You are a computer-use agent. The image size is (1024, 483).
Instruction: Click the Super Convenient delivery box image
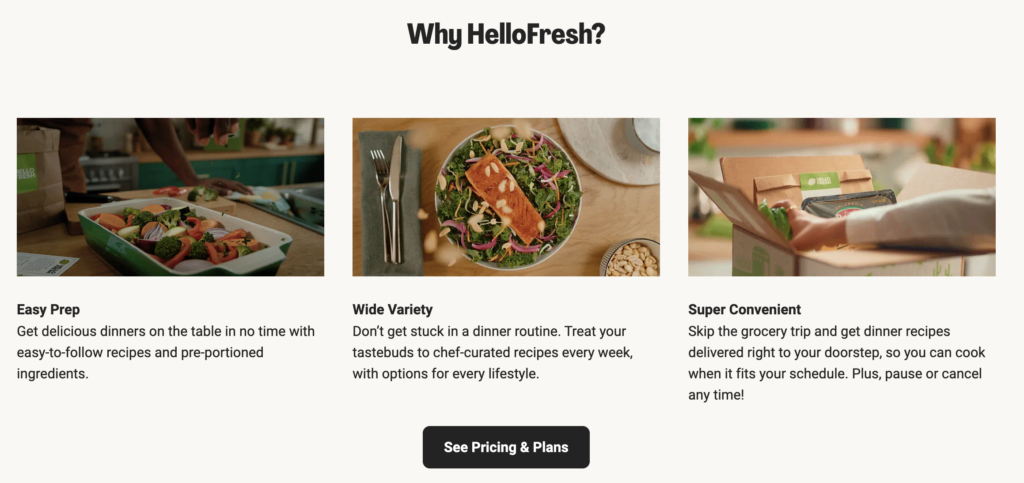point(841,197)
